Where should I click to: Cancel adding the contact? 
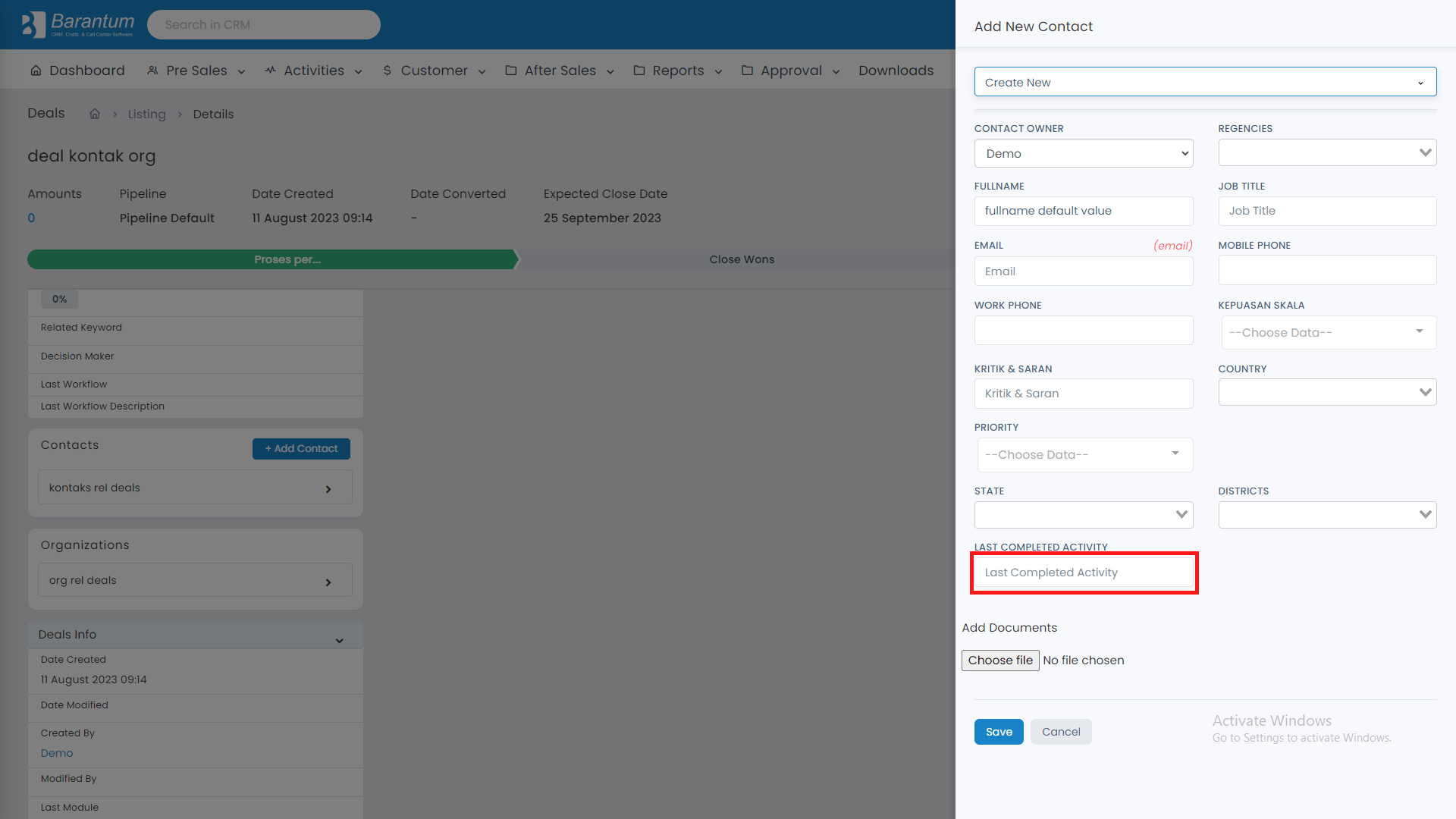pos(1061,732)
